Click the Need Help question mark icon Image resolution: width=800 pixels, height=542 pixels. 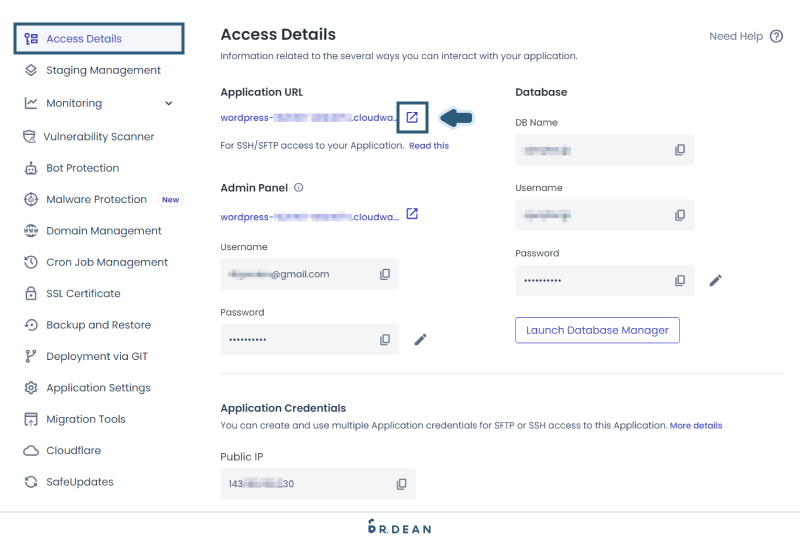(x=776, y=36)
